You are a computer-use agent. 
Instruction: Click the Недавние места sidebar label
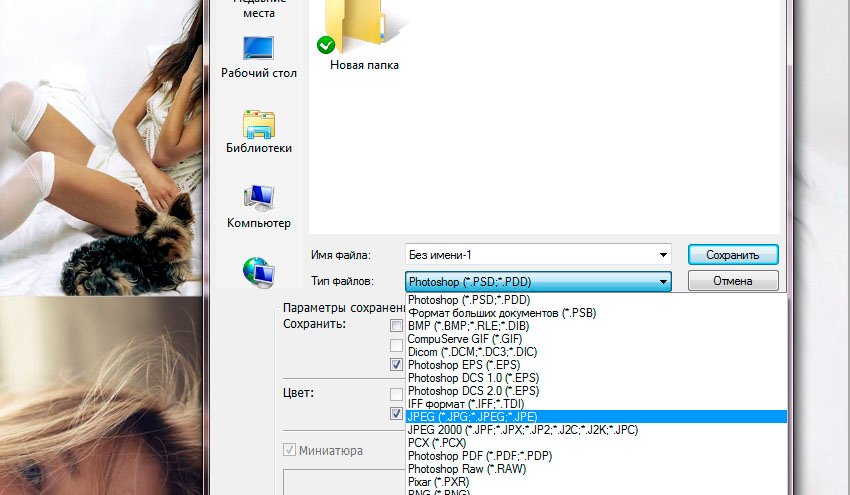(259, 9)
